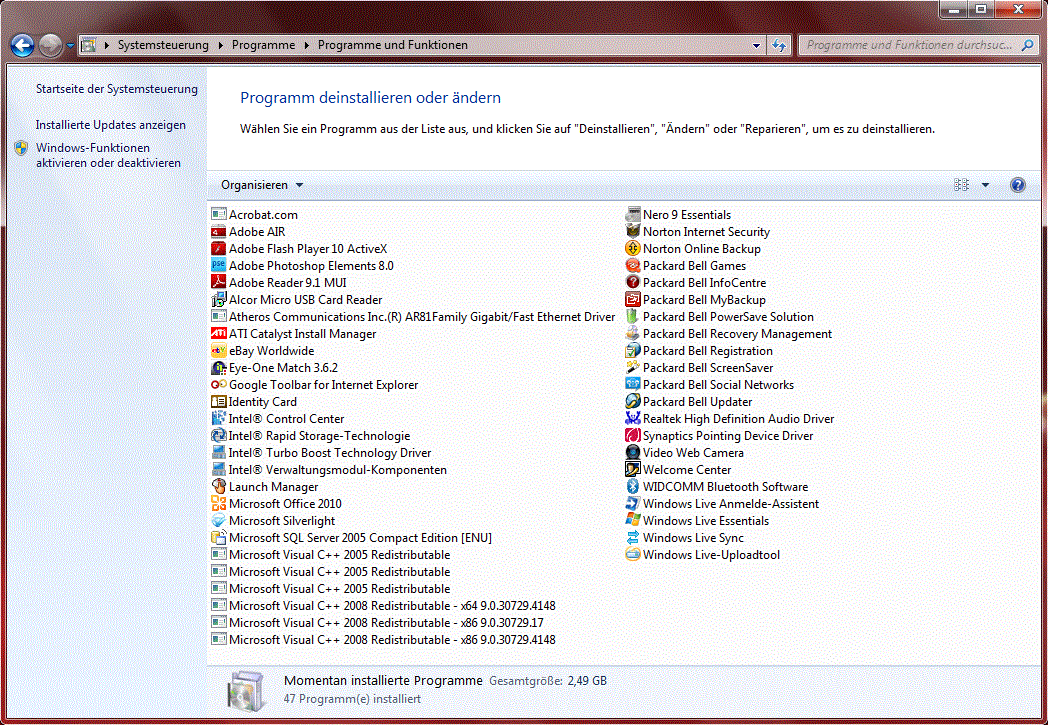
Task: Select Packard Bell ScreenSaver entry
Action: pyautogui.click(x=700, y=368)
